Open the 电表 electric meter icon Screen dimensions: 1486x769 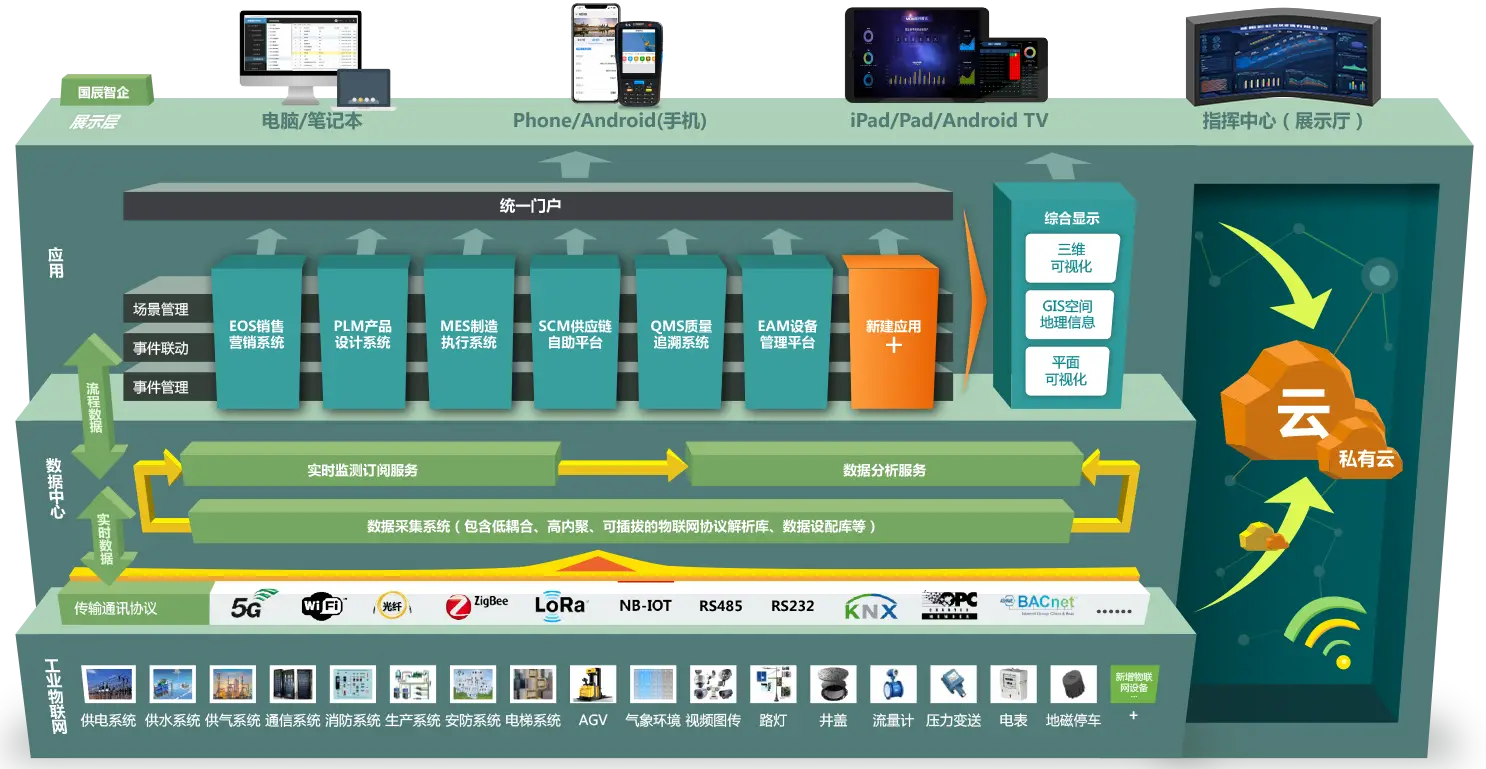(x=1012, y=684)
